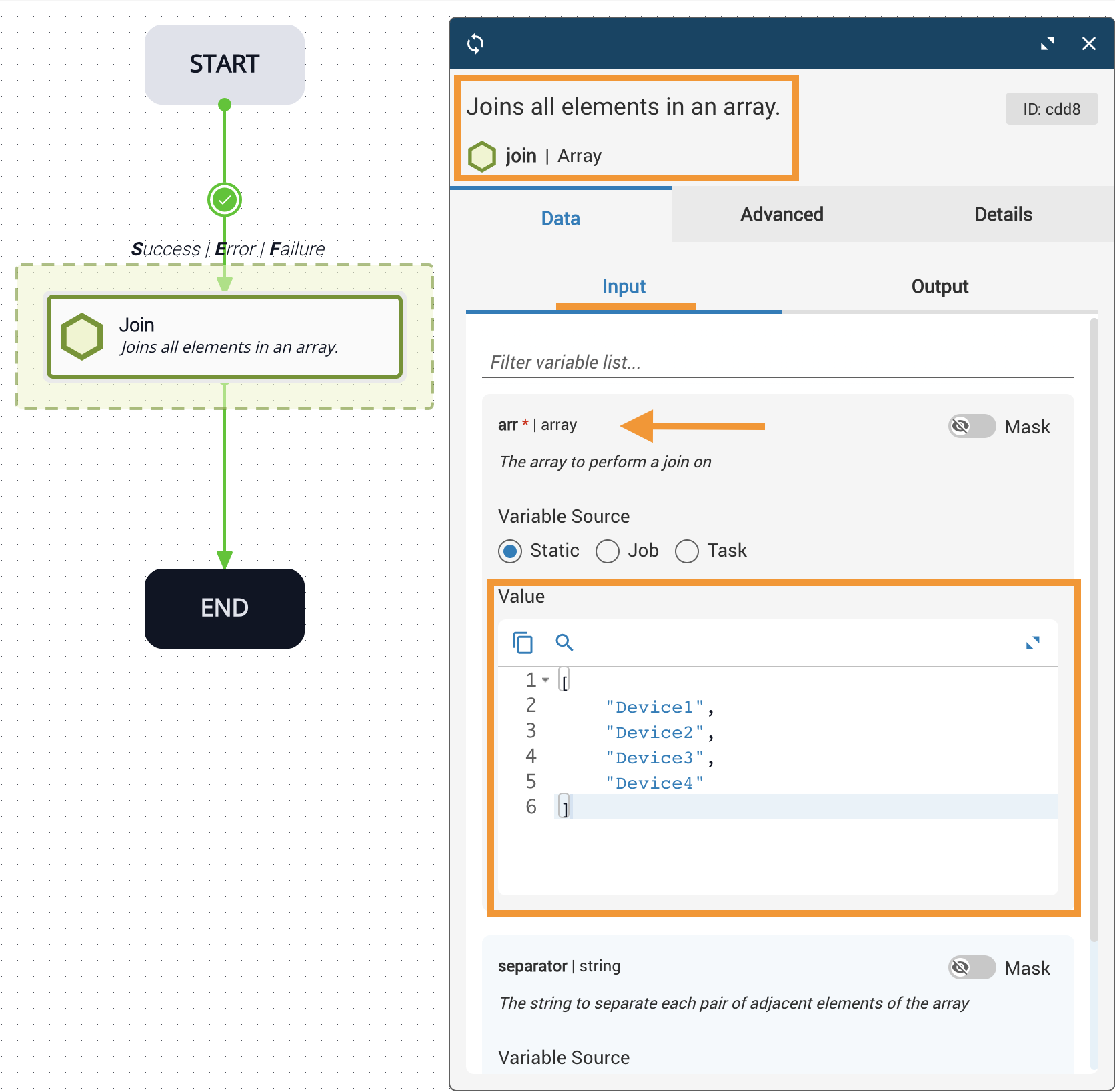Expand the task panel to full size
This screenshot has width=1115, height=1092.
pos(1047,44)
